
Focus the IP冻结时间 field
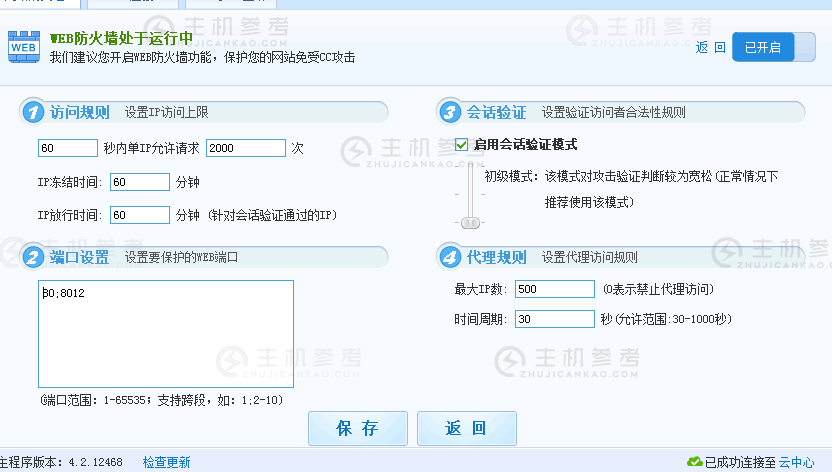140,182
